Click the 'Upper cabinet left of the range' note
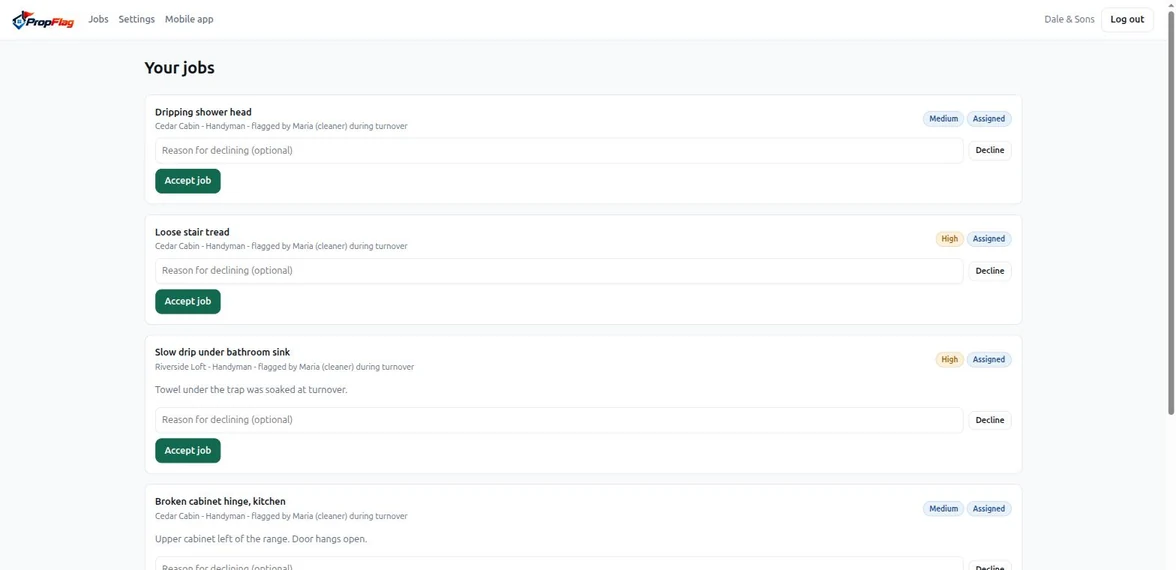Viewport: 1176px width, 570px height. pyautogui.click(x=261, y=539)
